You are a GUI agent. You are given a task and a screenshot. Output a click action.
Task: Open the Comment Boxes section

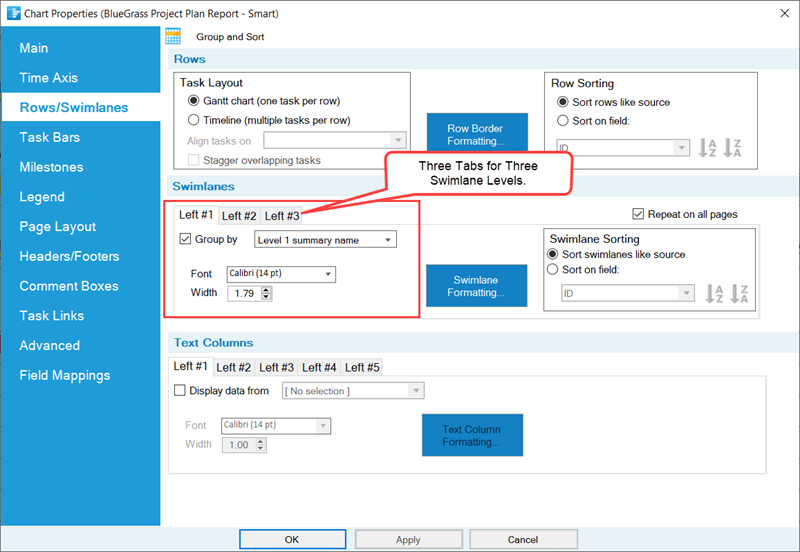click(69, 286)
